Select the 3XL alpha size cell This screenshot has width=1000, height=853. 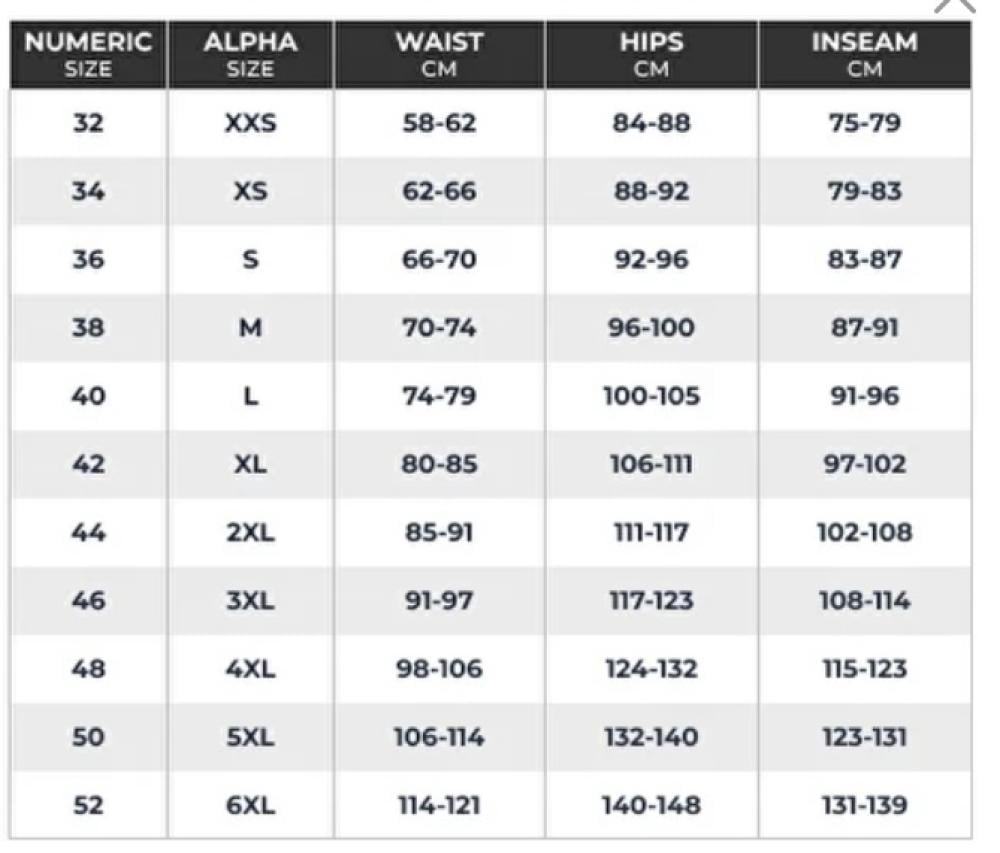(x=250, y=601)
